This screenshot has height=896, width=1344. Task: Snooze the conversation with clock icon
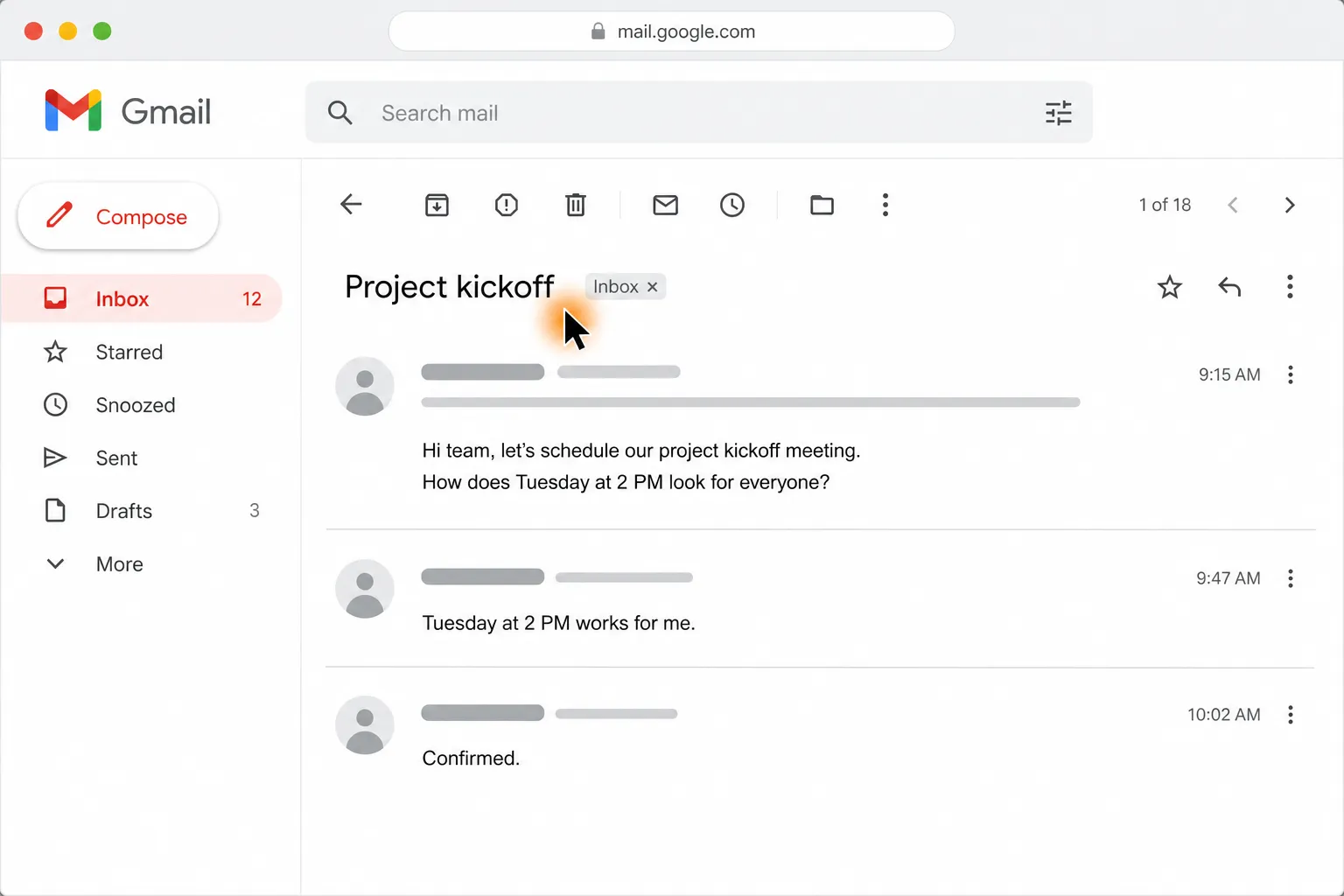[x=732, y=205]
